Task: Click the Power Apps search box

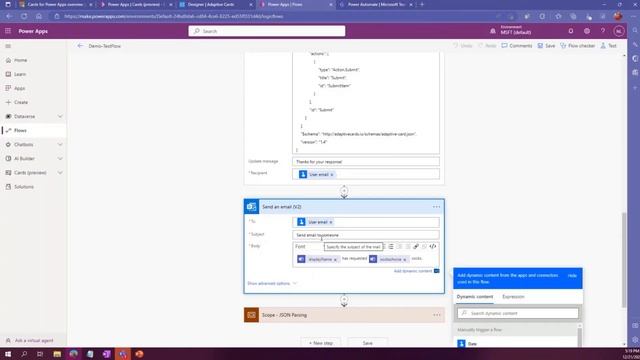Action: coord(267,31)
